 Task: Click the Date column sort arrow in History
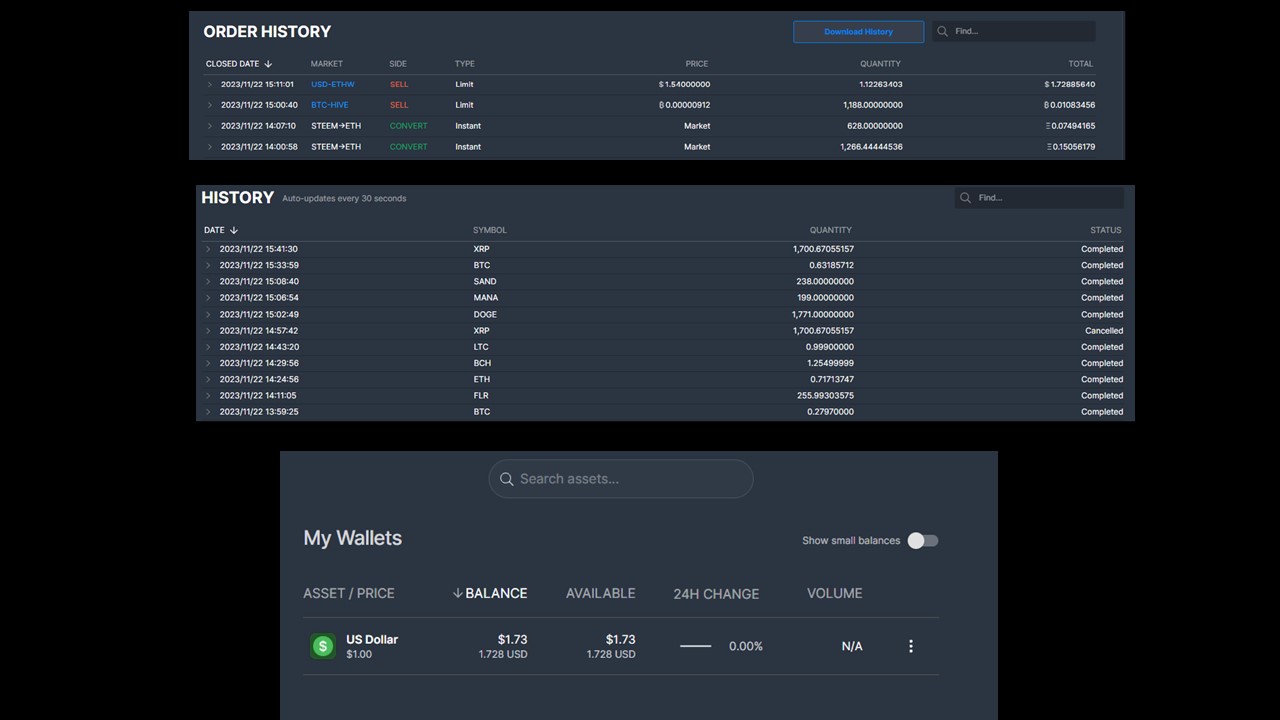[x=234, y=230]
